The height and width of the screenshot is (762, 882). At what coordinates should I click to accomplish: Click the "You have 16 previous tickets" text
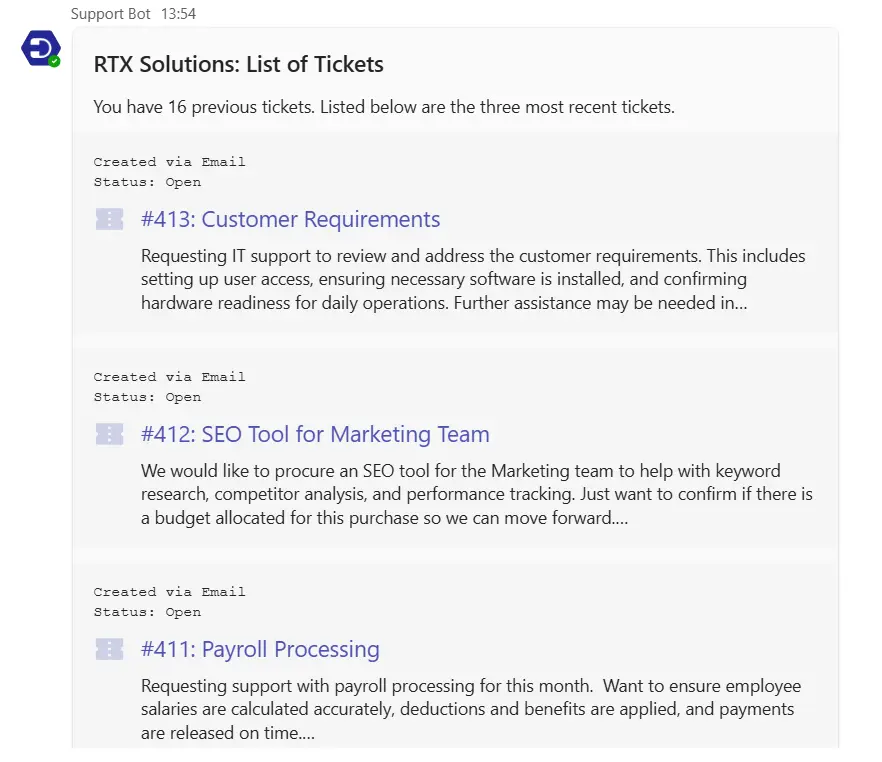click(x=384, y=107)
